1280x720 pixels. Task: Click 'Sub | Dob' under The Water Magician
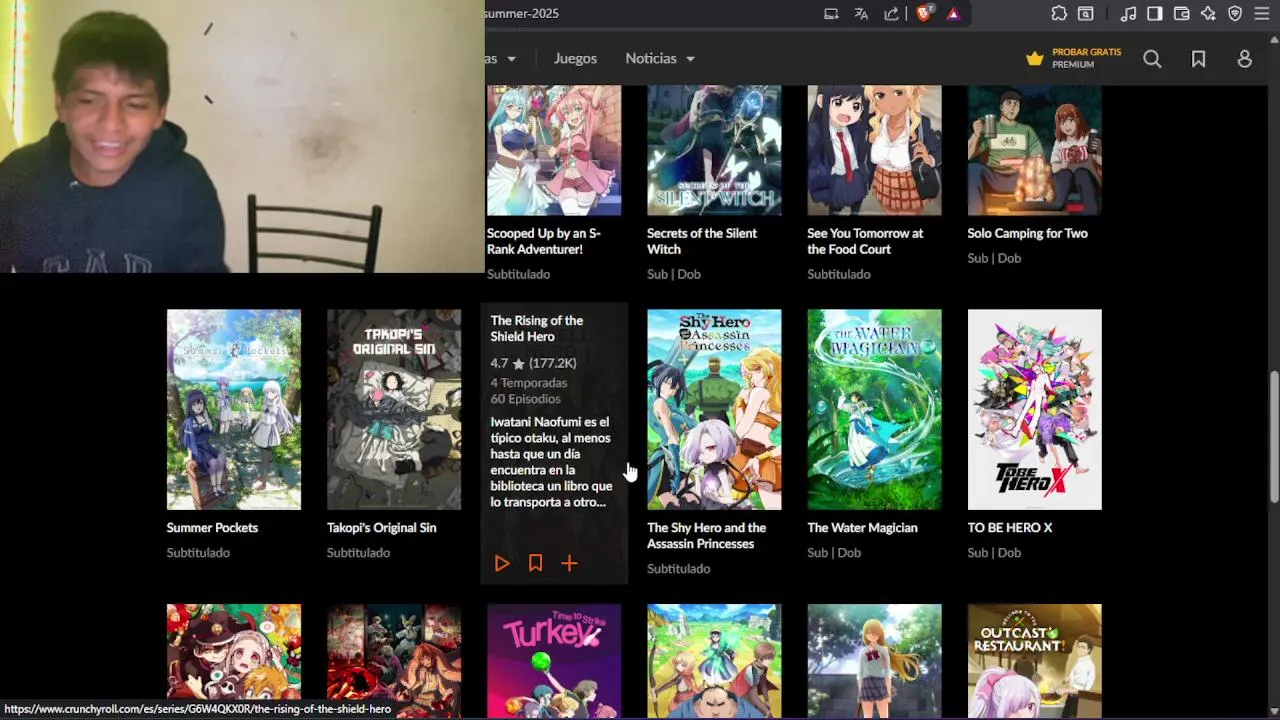click(834, 553)
